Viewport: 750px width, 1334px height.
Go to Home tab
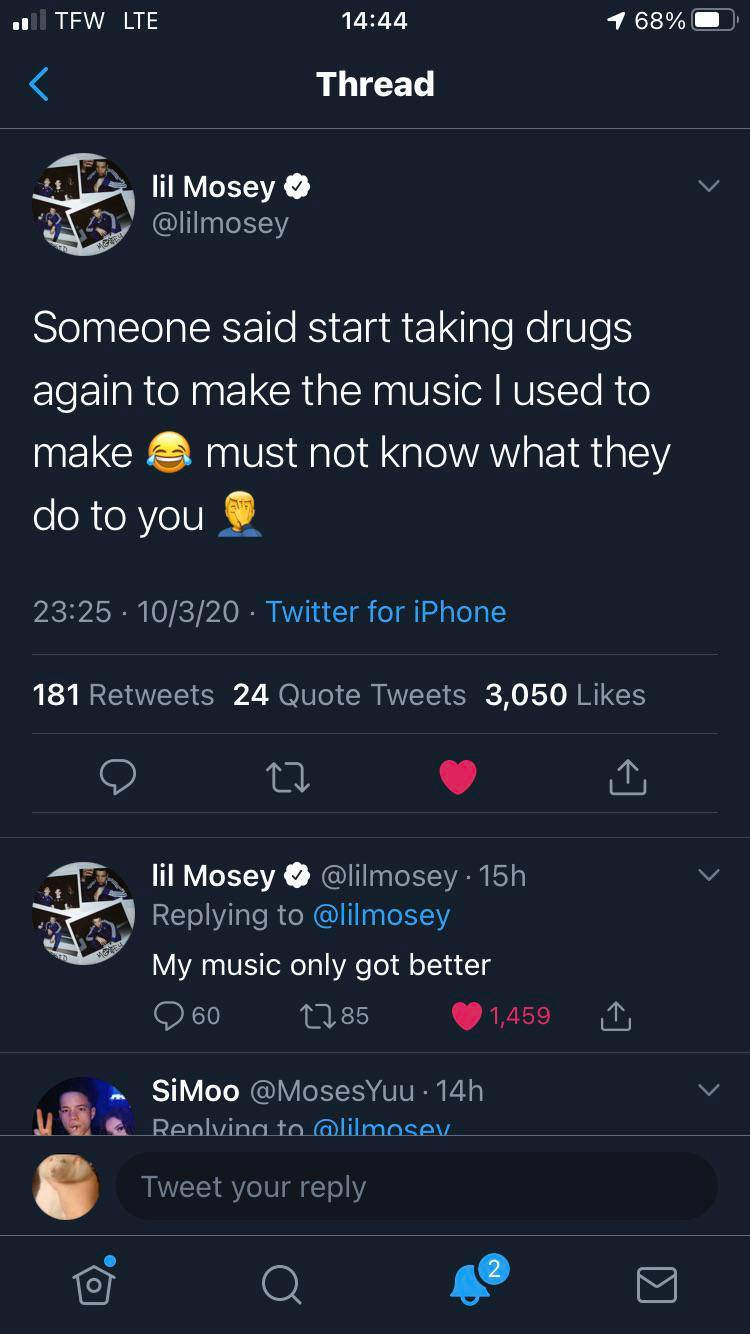[93, 1284]
